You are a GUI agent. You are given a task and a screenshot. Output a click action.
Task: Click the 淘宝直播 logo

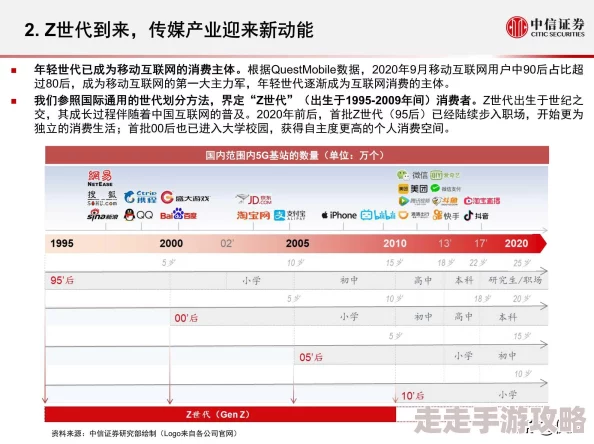(x=481, y=201)
